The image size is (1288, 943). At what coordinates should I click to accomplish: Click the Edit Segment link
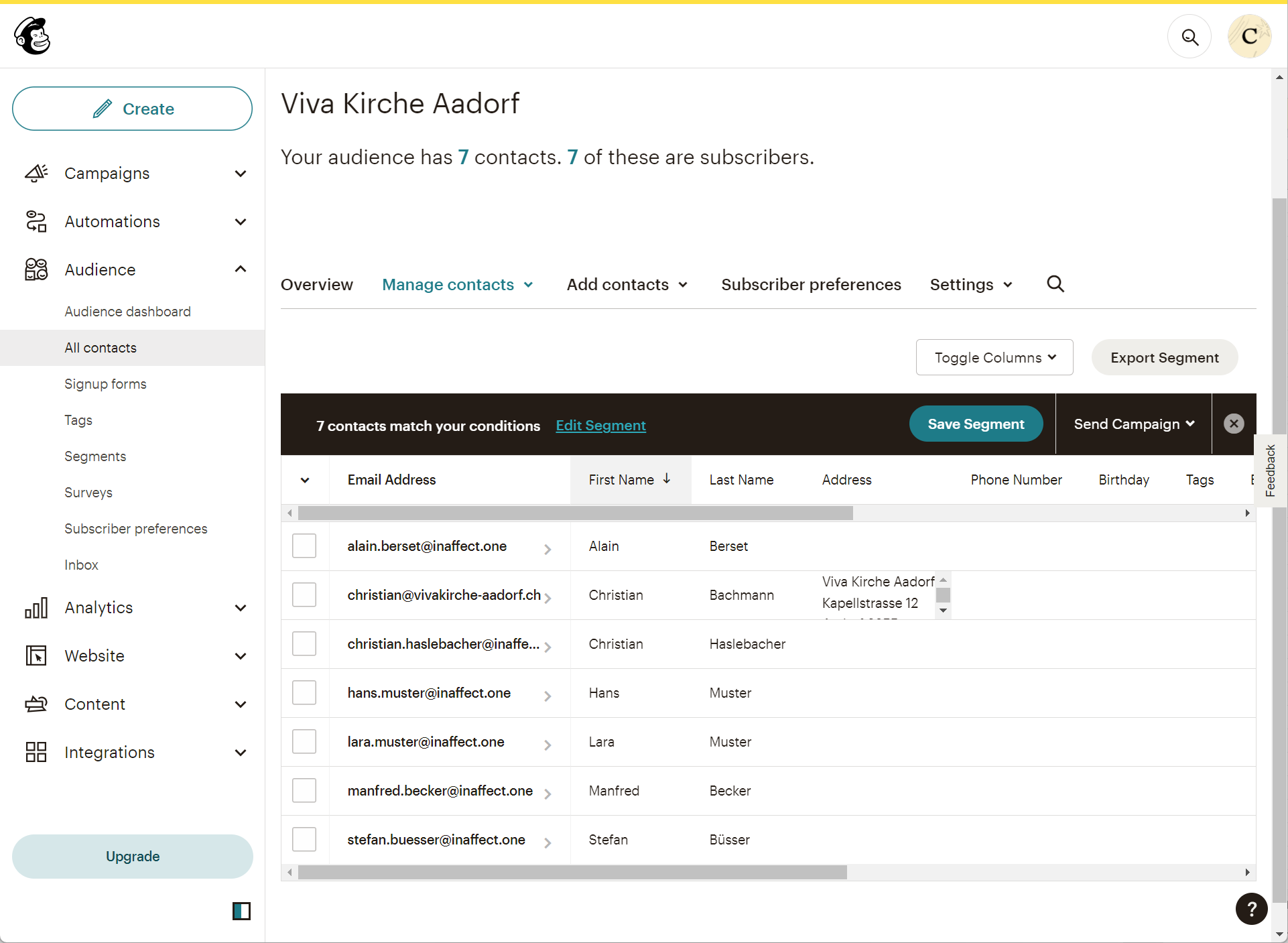tap(600, 426)
